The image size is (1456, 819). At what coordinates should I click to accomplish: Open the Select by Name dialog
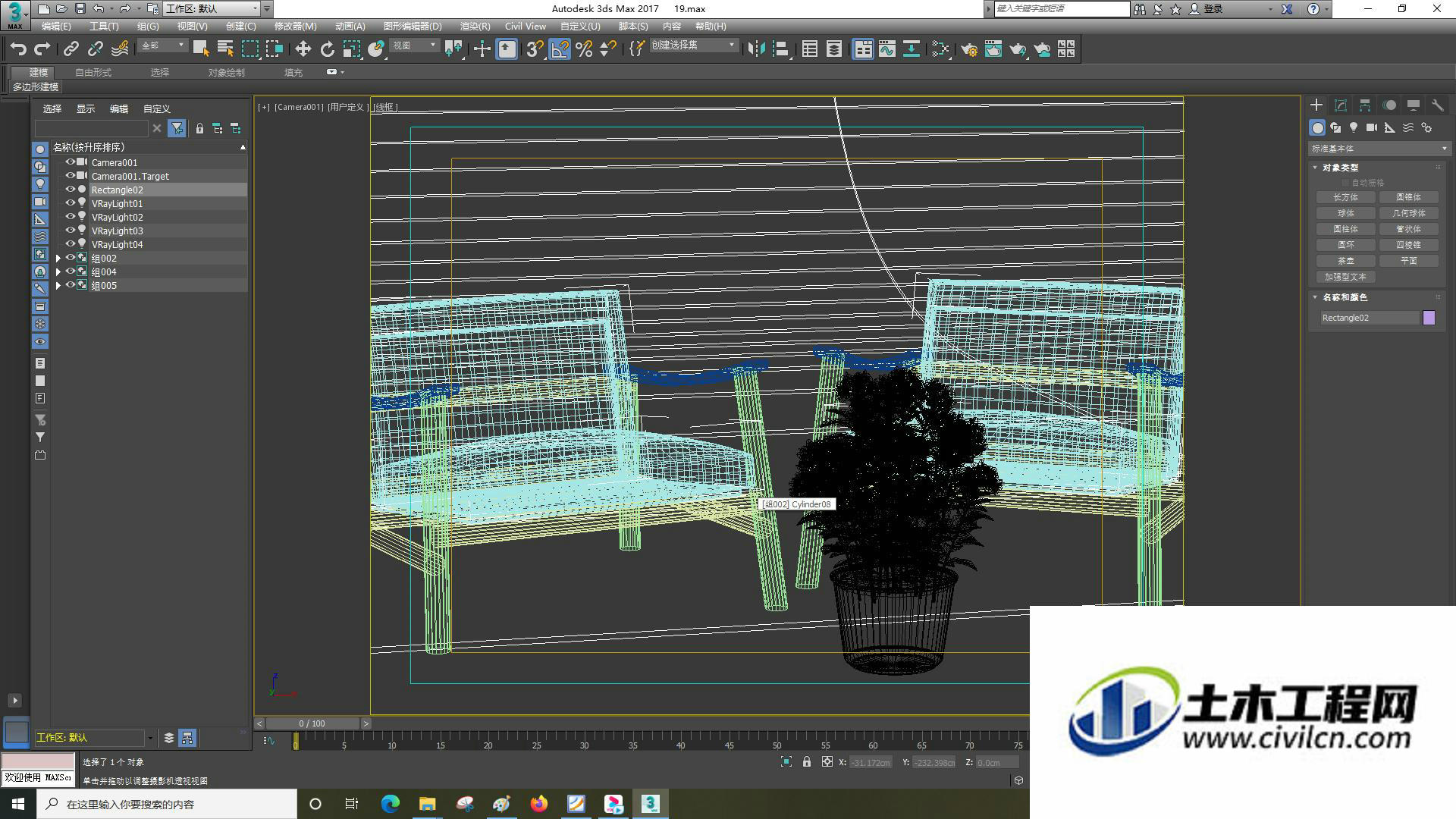225,49
